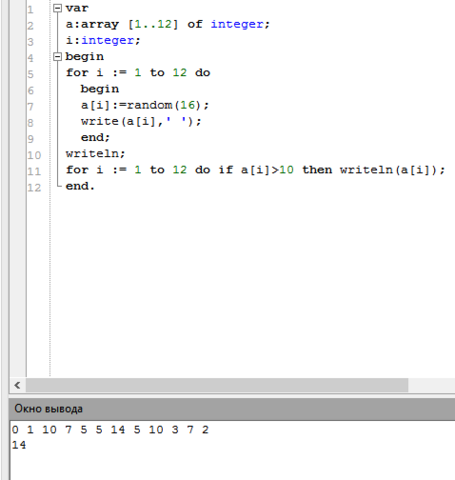455x480 pixels.
Task: Click line number 11 in the gutter
Action: coord(34,172)
